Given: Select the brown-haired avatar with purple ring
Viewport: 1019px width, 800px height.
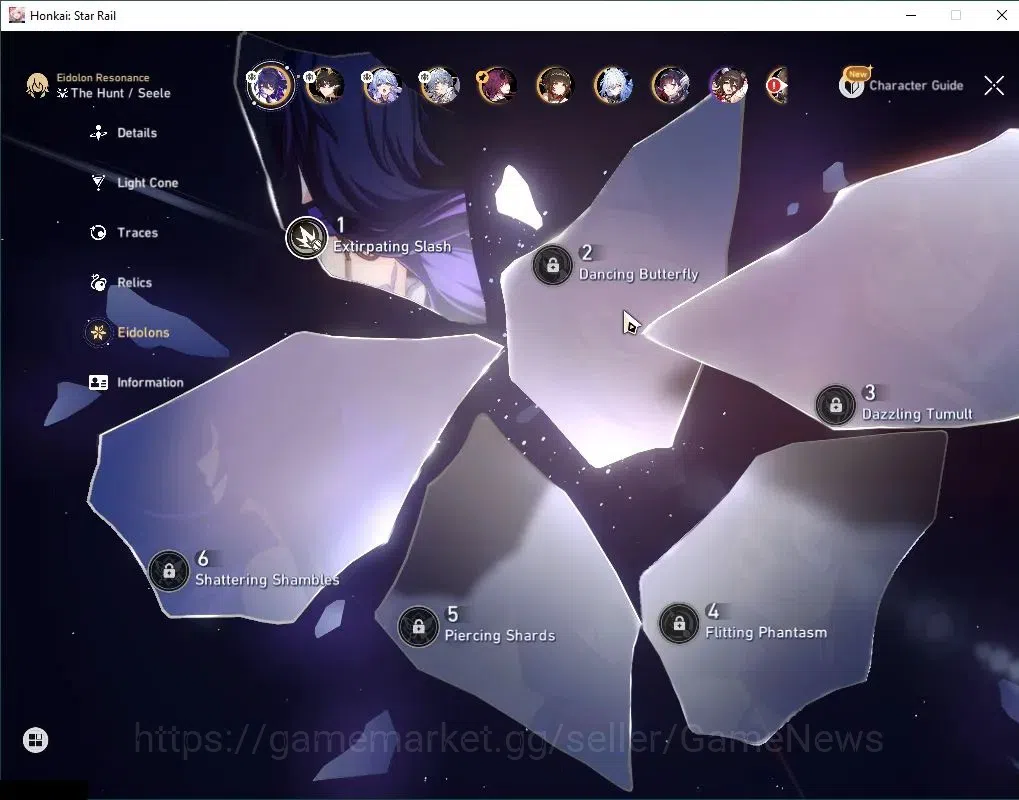Looking at the screenshot, I should click(729, 85).
